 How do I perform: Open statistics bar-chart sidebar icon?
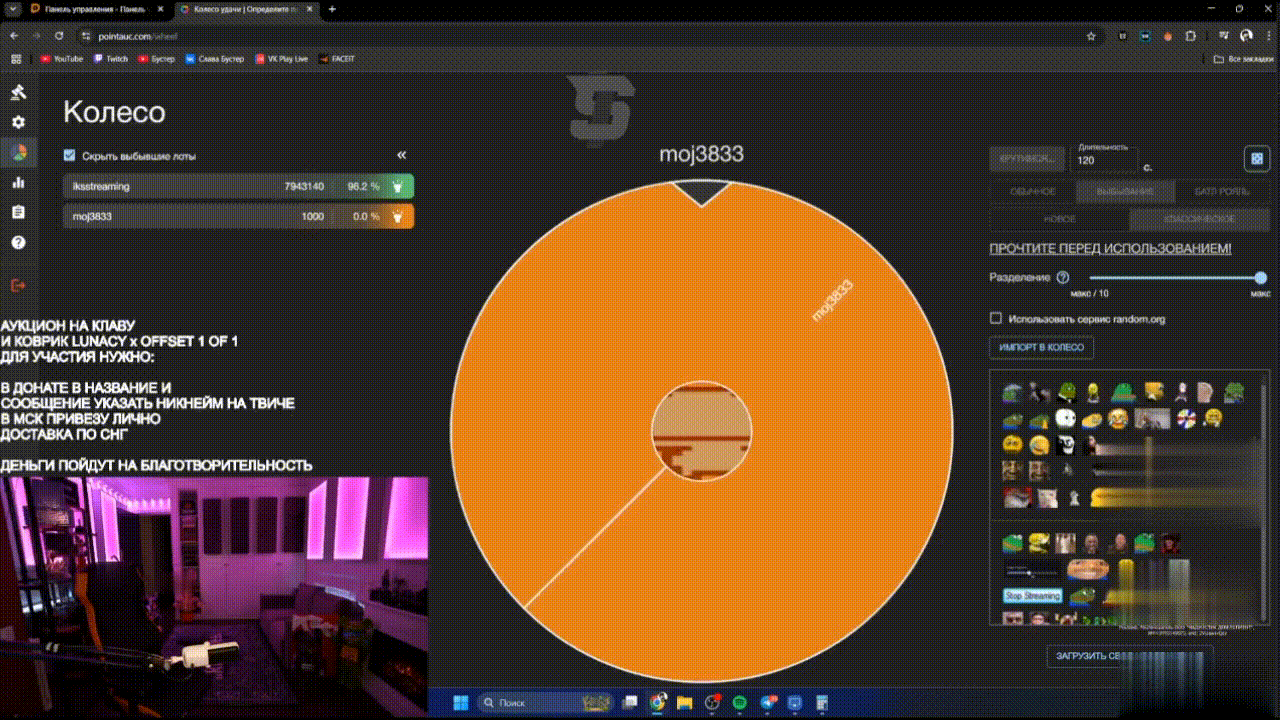click(x=18, y=182)
